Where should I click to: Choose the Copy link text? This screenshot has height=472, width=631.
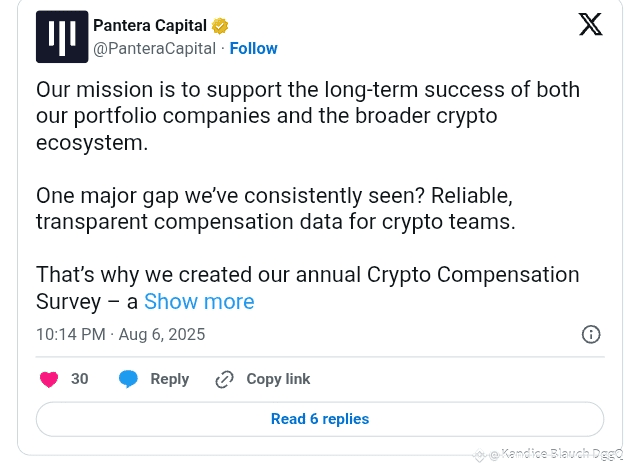pos(278,379)
